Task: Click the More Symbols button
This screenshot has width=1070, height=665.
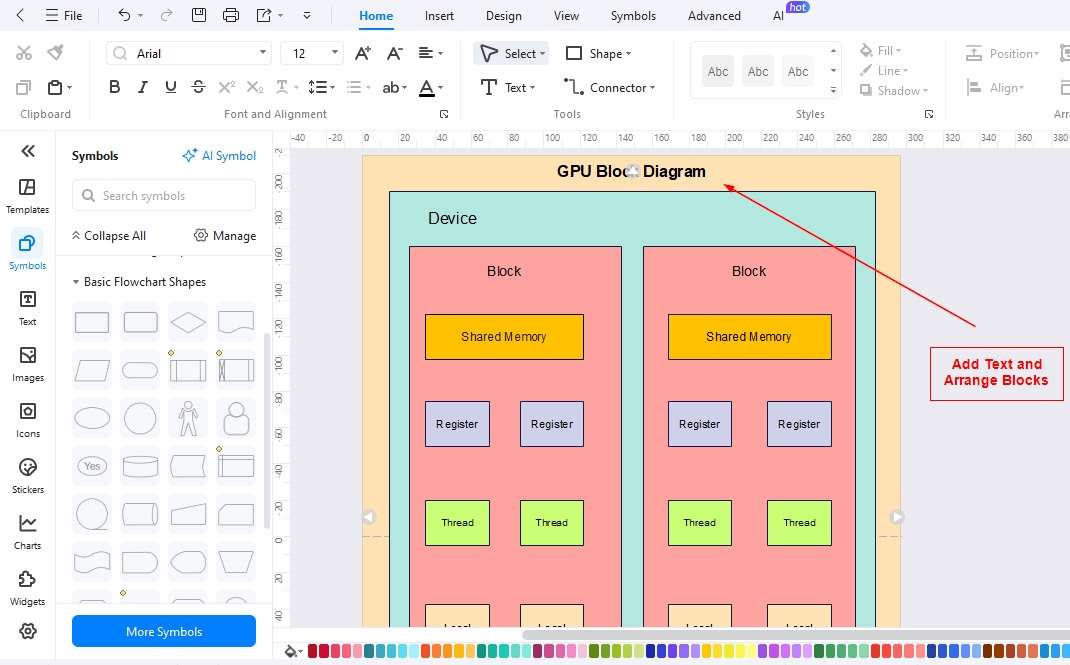Action: pos(163,631)
